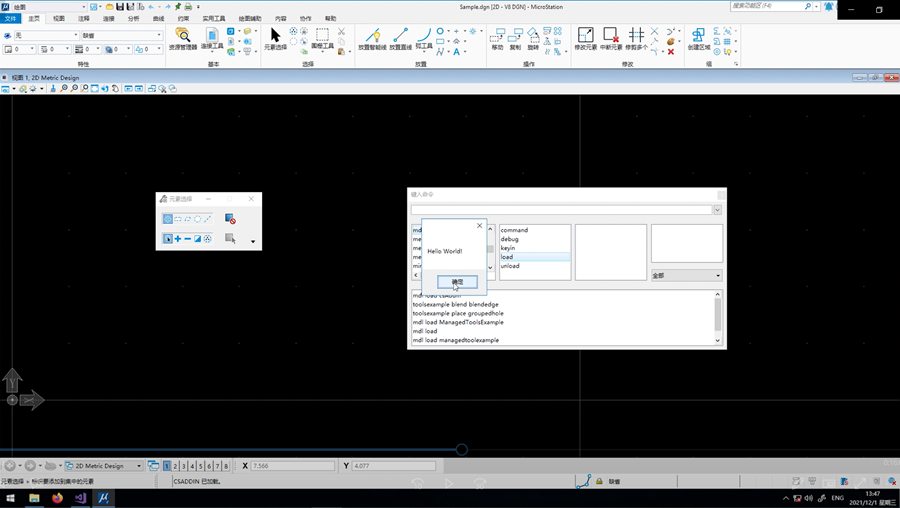Screen dimensions: 900x508
Task: Select the 修改元素 modify element tool
Action: [x=585, y=38]
